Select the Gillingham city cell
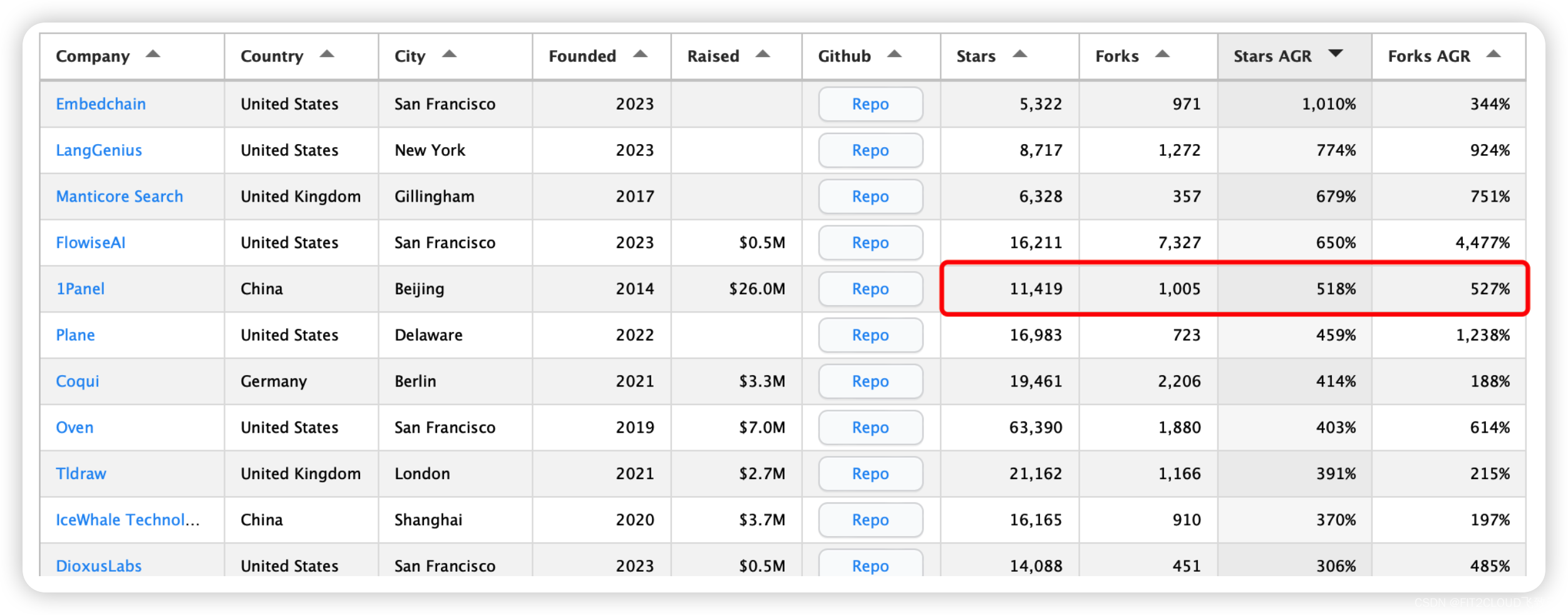The height and width of the screenshot is (615, 1568). (x=455, y=197)
